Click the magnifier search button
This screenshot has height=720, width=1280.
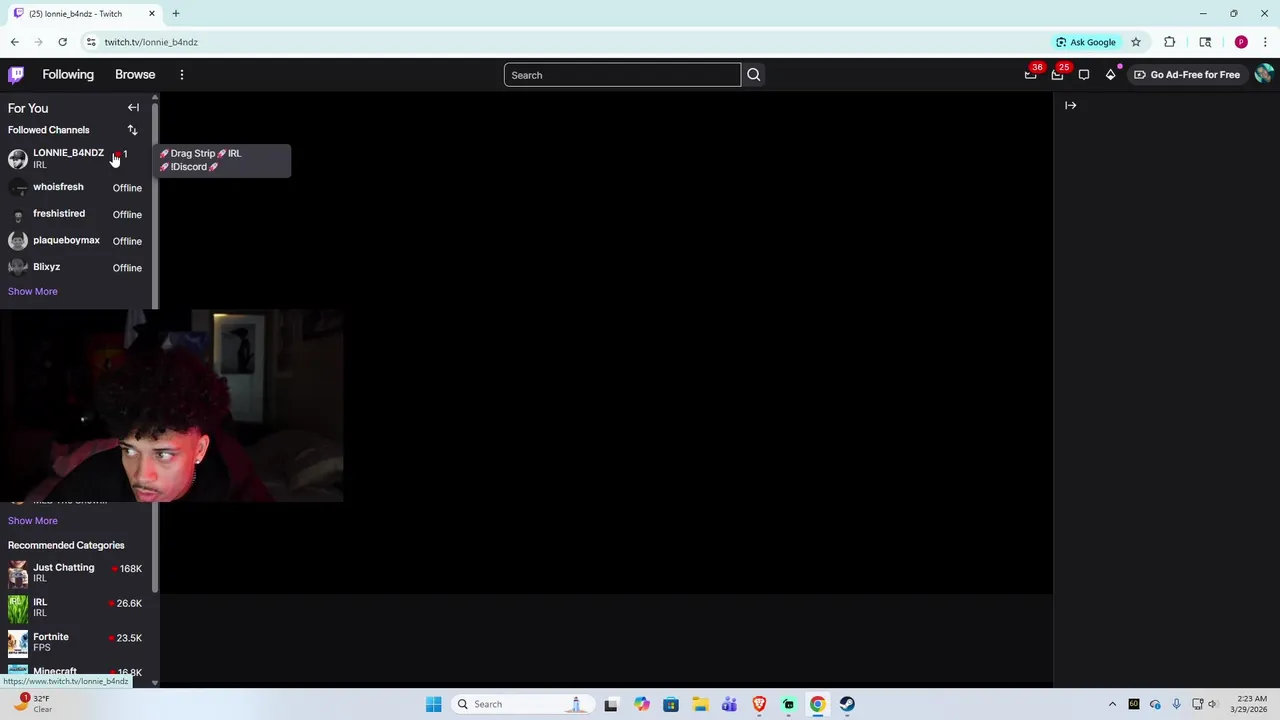coord(754,75)
